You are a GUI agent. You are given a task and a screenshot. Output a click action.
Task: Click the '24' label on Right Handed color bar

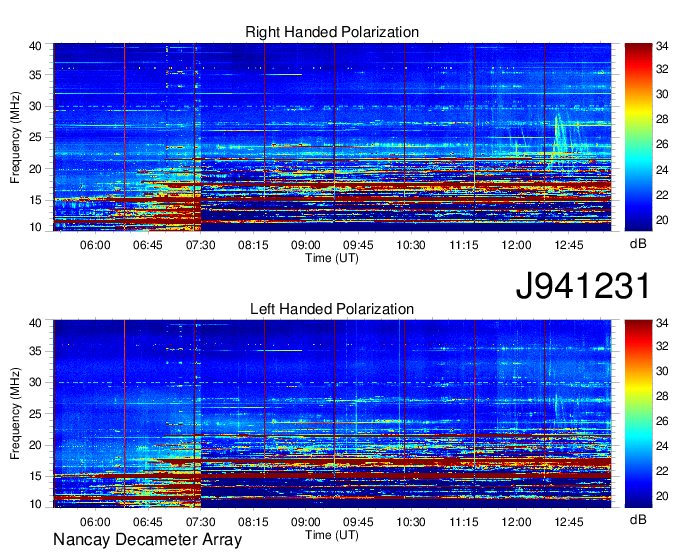tap(662, 170)
